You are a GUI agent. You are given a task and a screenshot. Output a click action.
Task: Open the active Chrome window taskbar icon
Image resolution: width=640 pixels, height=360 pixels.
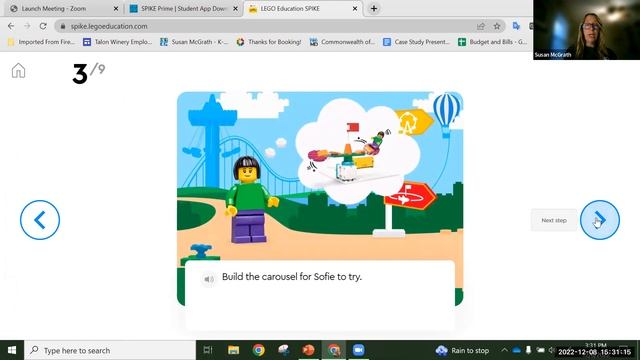point(334,350)
